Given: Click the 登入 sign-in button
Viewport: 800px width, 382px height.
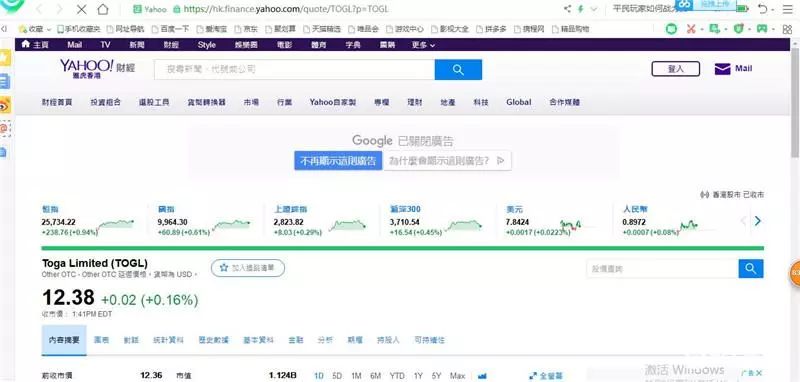Looking at the screenshot, I should tap(676, 69).
